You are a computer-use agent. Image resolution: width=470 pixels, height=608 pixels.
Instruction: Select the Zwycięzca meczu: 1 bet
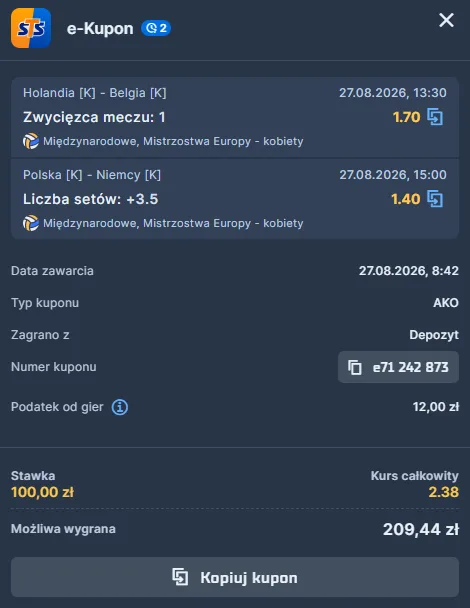tap(94, 117)
